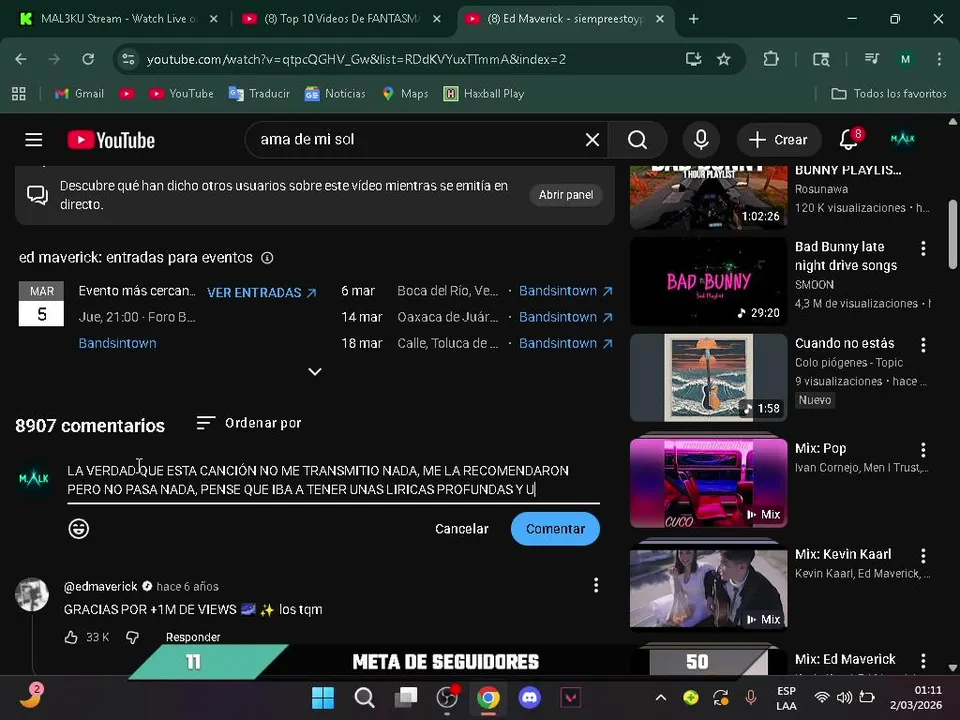Click Abrir panel for live chat
The height and width of the screenshot is (720, 960).
(566, 195)
